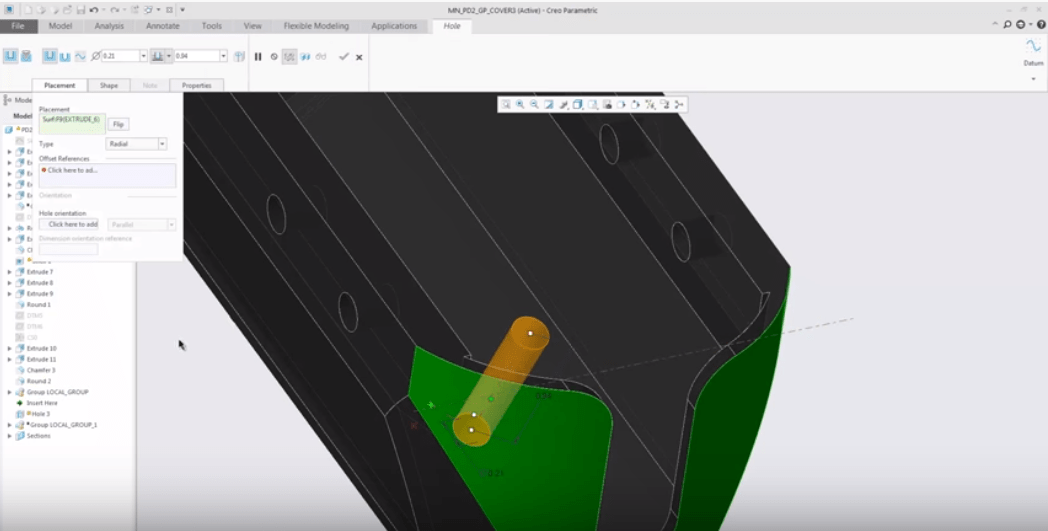This screenshot has height=531, width=1048.
Task: Cancel the hole feature with X icon
Action: point(359,57)
